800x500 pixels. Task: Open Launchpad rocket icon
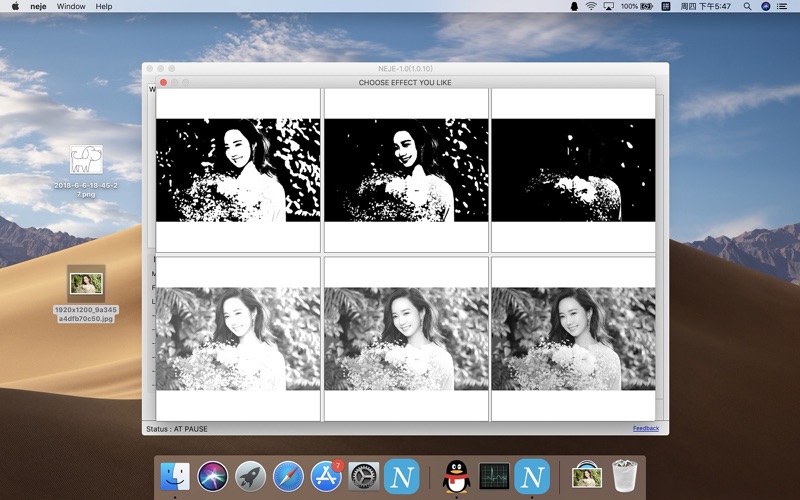coord(250,476)
